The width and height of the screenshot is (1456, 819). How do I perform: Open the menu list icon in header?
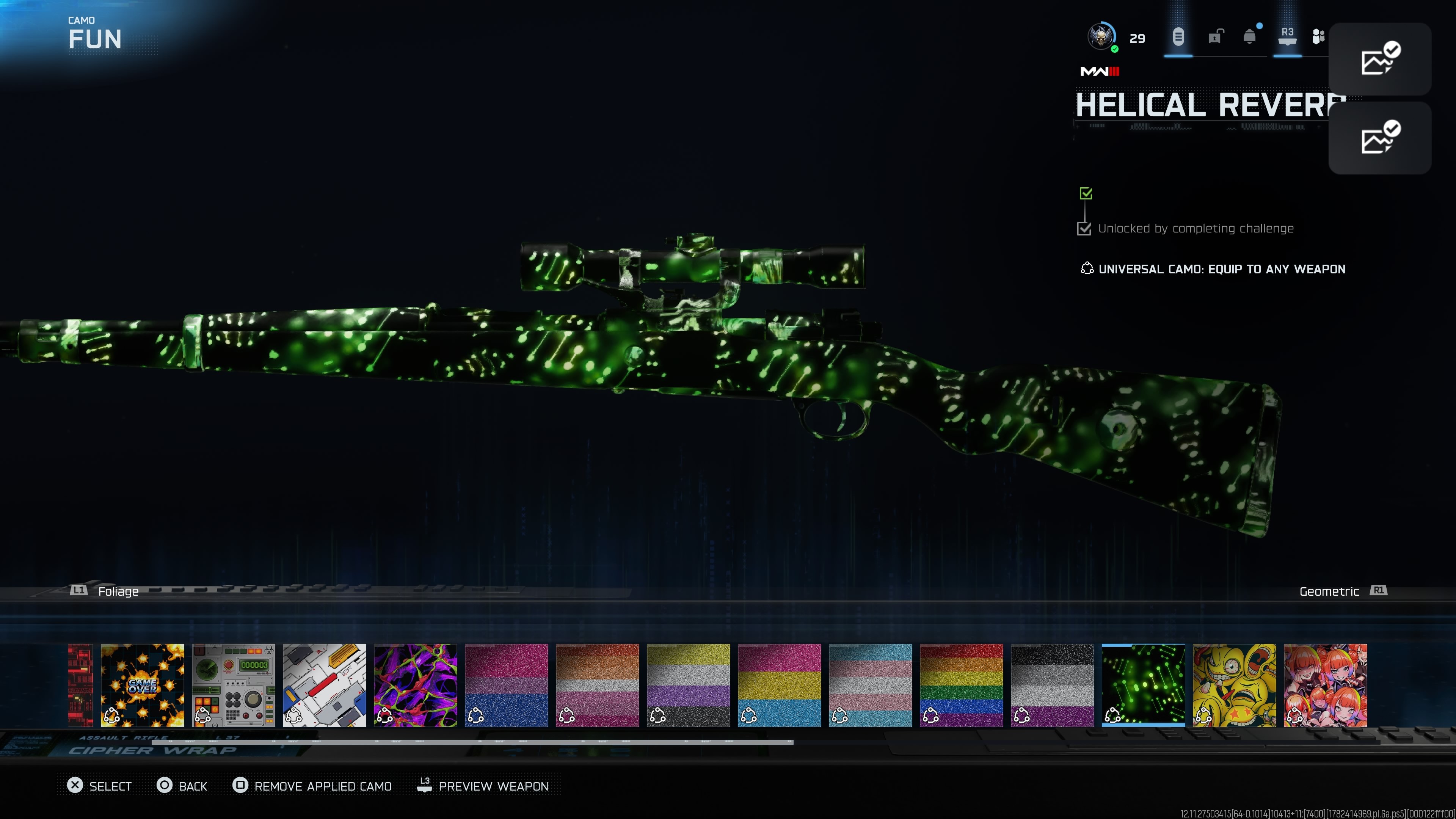click(x=1178, y=37)
